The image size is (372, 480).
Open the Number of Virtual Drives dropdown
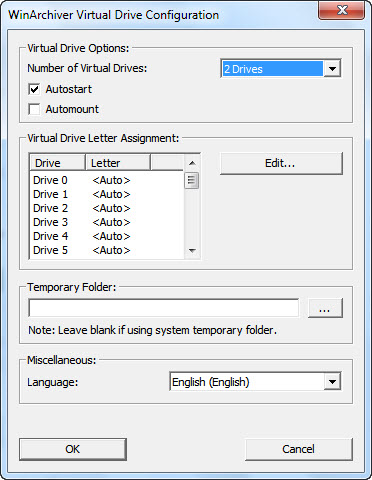(281, 69)
